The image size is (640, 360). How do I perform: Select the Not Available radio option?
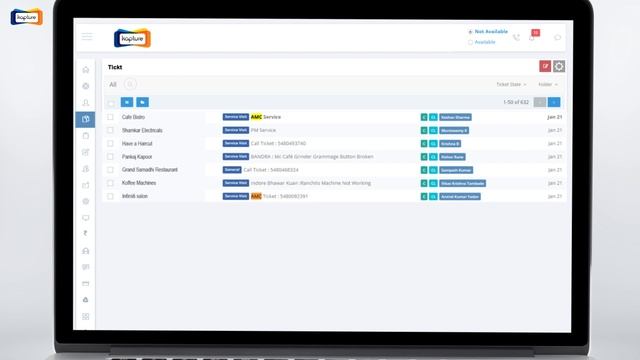point(470,31)
